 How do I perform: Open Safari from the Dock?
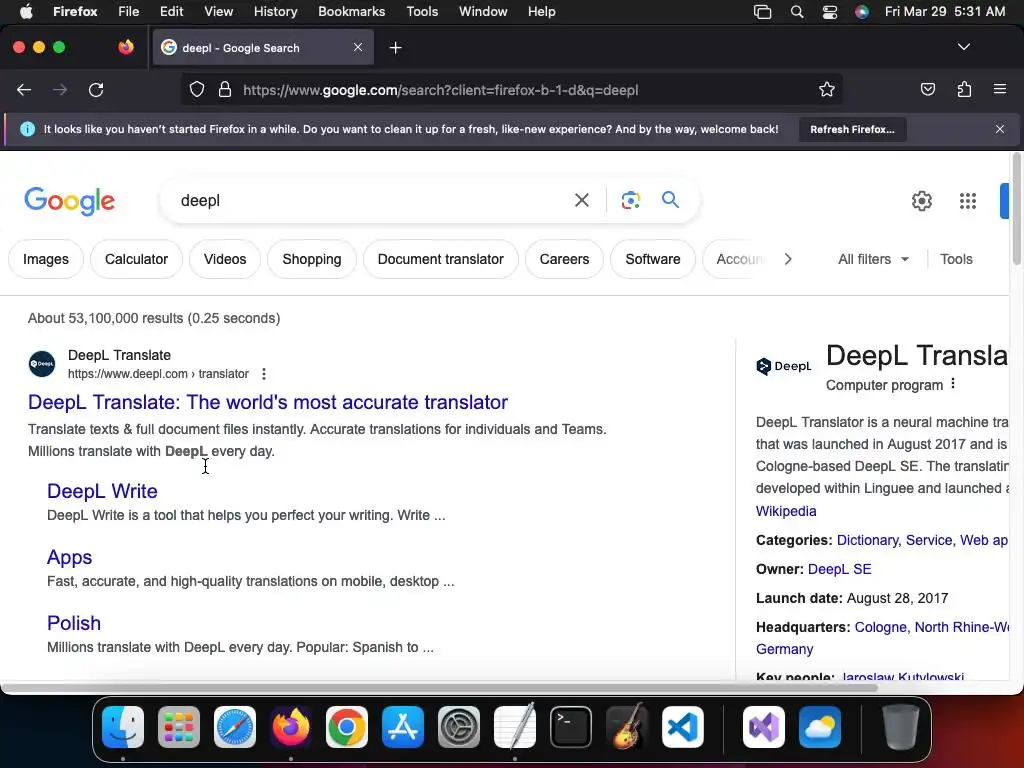(x=234, y=727)
